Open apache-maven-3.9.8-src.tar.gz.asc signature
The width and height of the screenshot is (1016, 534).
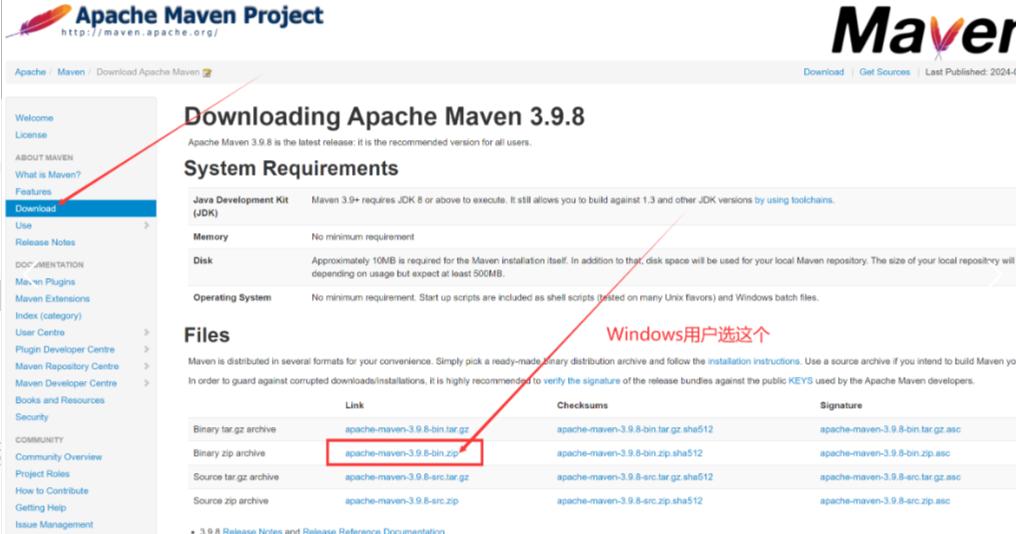click(890, 477)
